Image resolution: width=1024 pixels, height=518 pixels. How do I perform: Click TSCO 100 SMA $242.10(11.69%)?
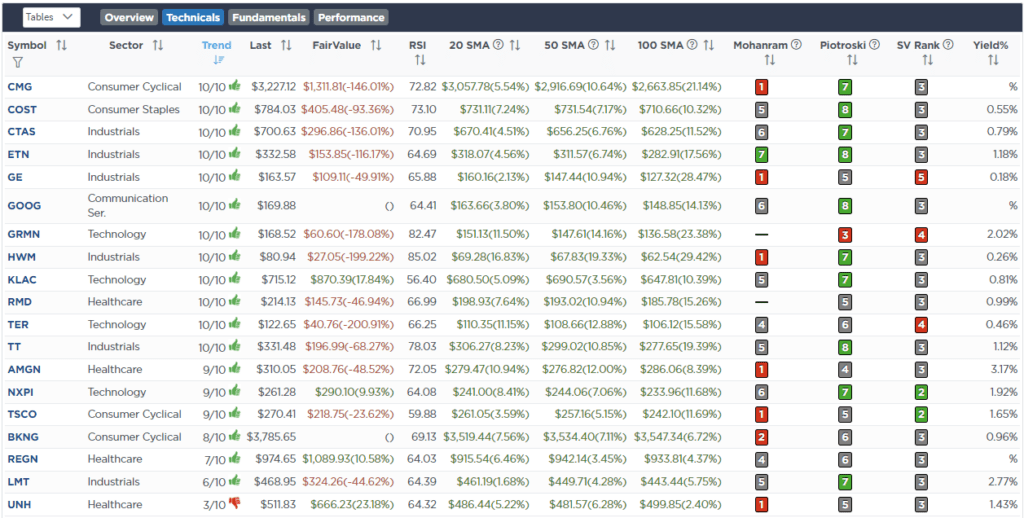pyautogui.click(x=682, y=414)
